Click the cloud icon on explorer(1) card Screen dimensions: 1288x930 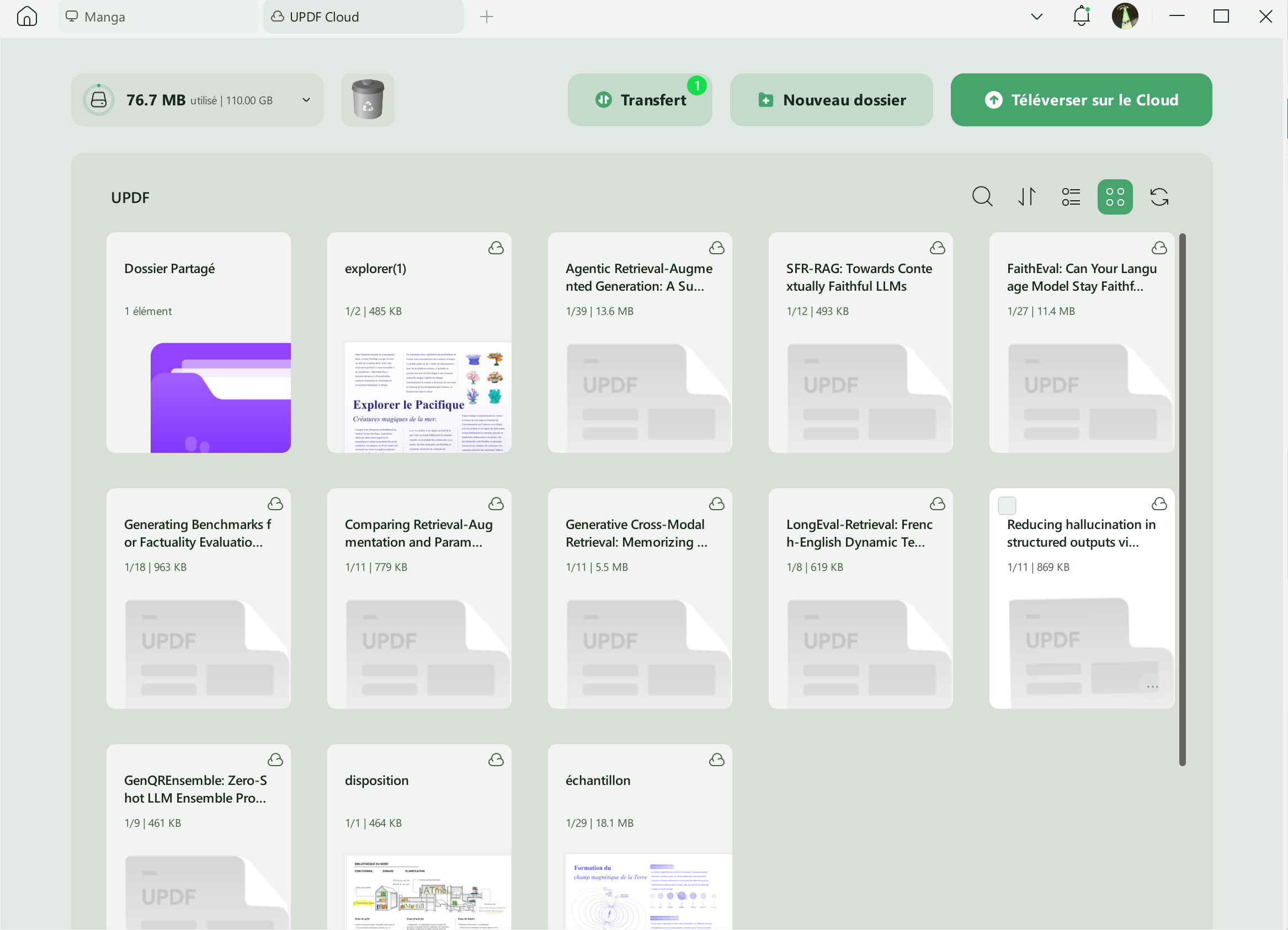[x=495, y=248]
